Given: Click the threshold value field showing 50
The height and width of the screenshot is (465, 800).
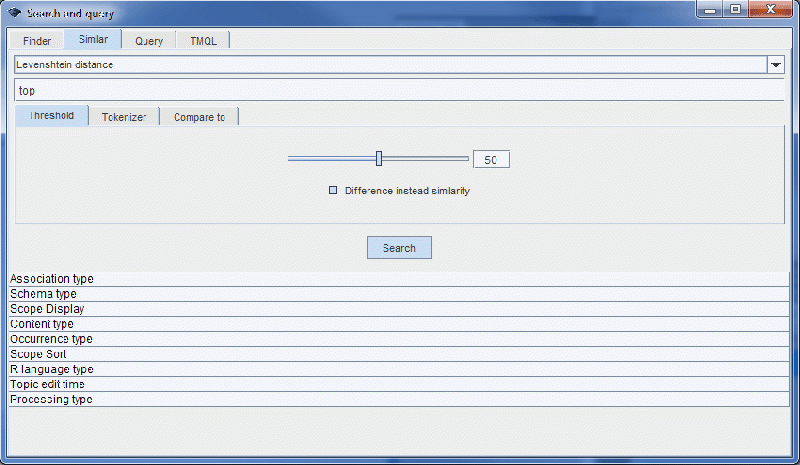Looking at the screenshot, I should [x=491, y=160].
